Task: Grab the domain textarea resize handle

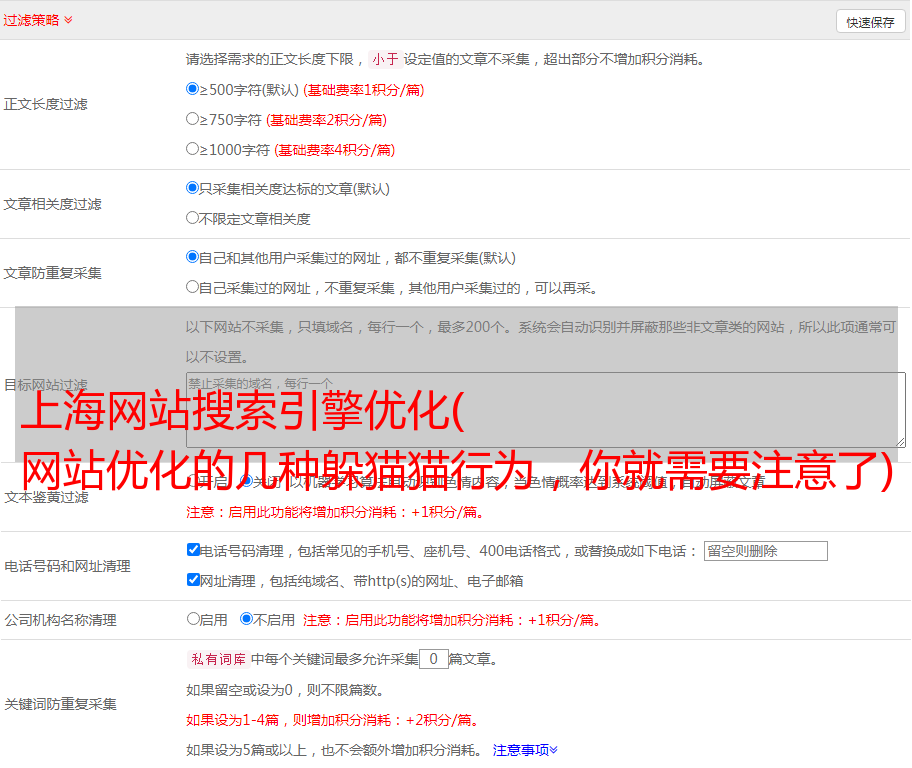Action: 900,441
